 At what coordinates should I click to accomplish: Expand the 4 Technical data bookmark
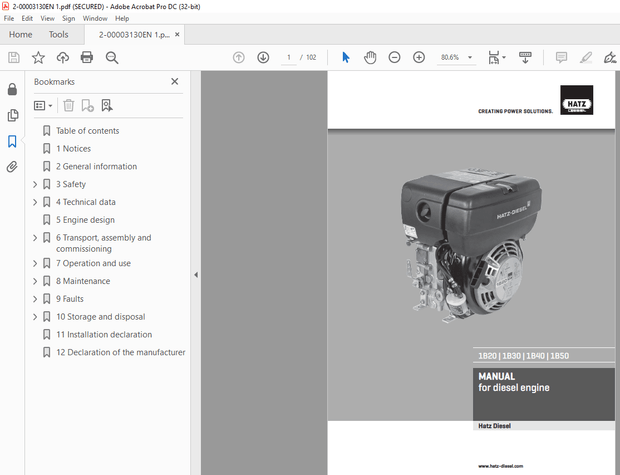click(x=35, y=202)
